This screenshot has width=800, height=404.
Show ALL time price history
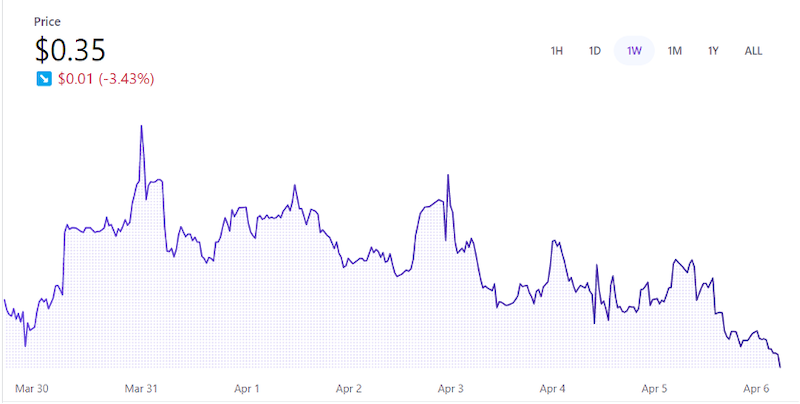point(753,50)
